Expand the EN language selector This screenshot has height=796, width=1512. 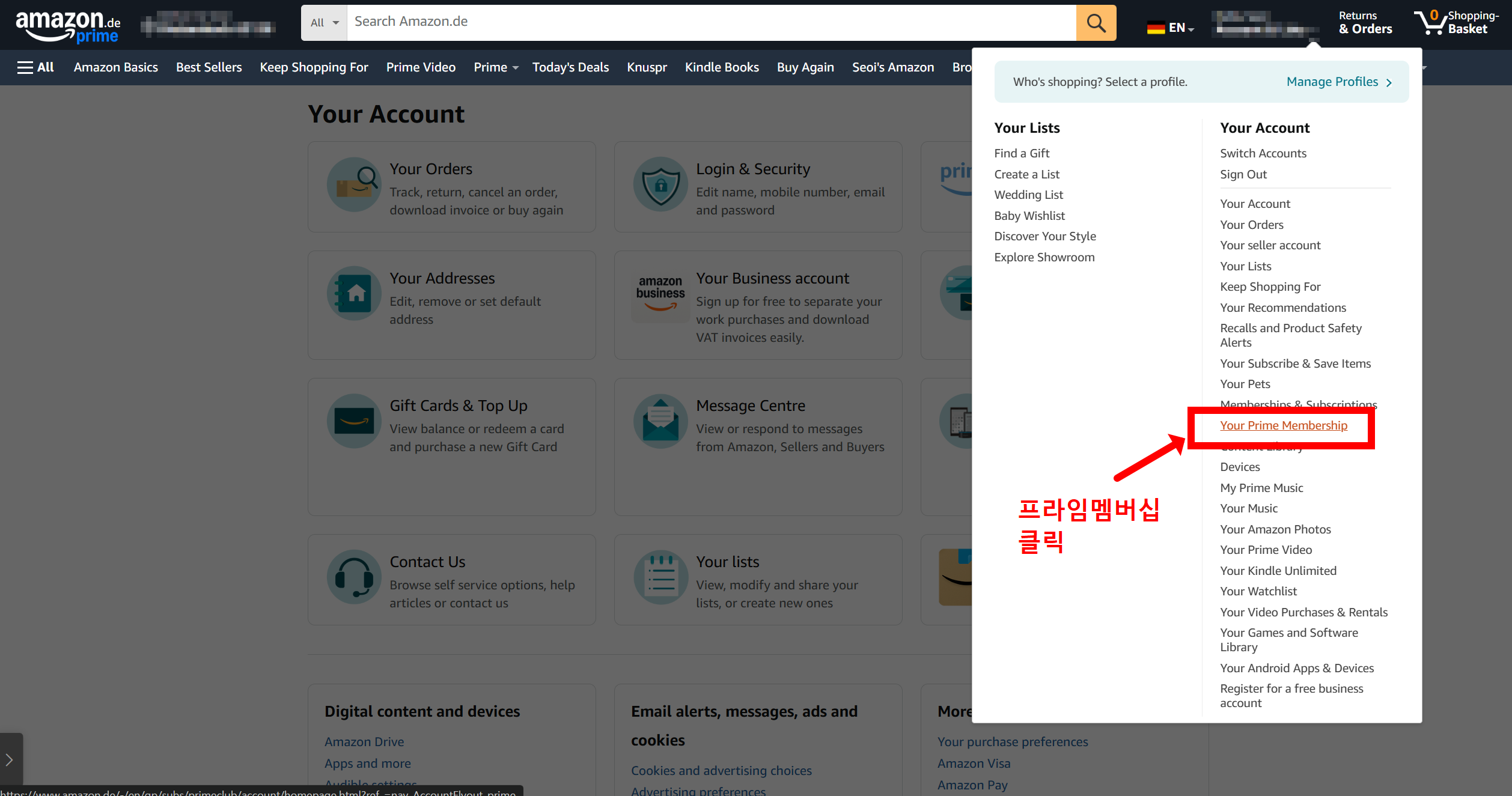[x=1170, y=28]
